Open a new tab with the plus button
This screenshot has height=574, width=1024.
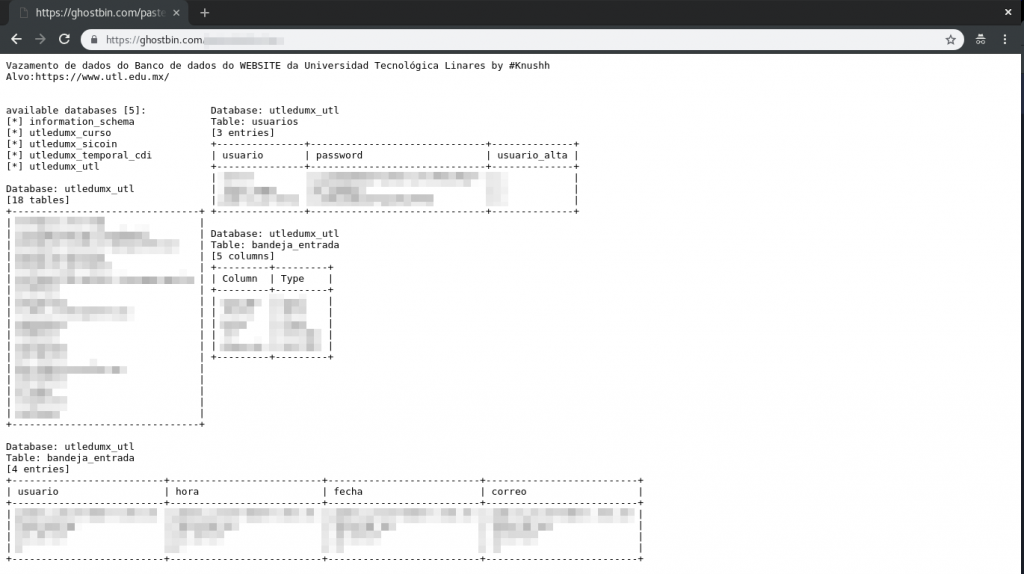click(204, 12)
